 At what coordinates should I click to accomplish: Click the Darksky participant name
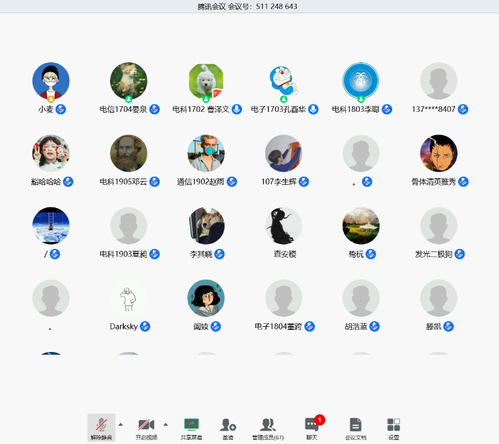coord(124,326)
